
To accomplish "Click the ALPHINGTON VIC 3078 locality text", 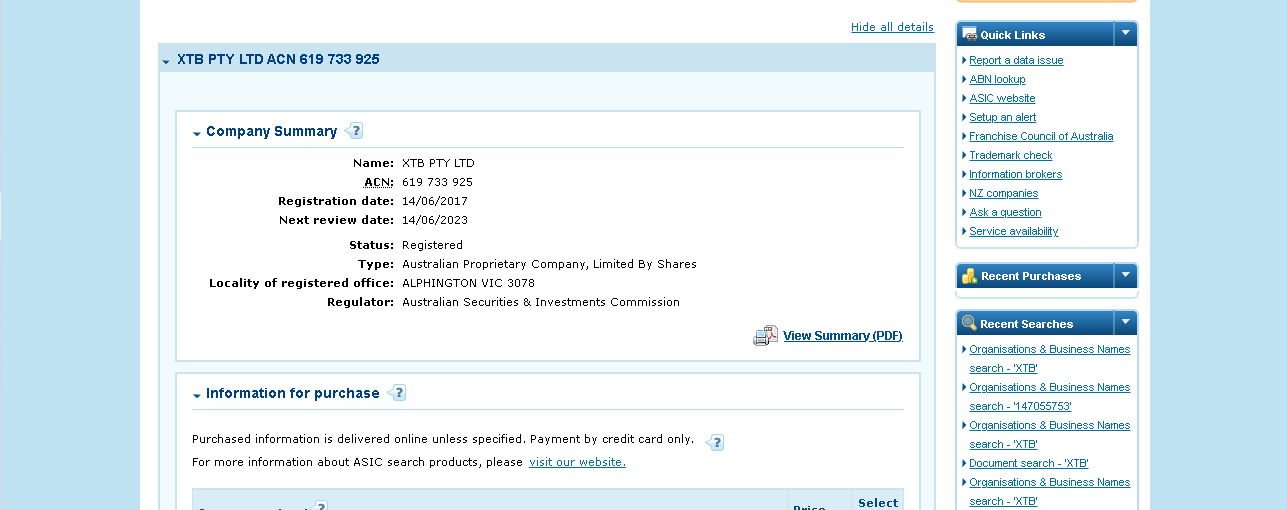I will [x=468, y=283].
